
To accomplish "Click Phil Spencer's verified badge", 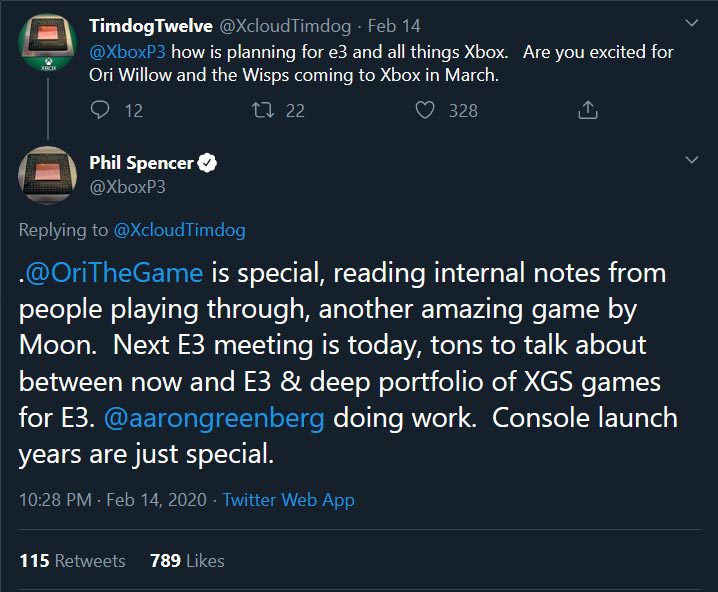I will [208, 163].
